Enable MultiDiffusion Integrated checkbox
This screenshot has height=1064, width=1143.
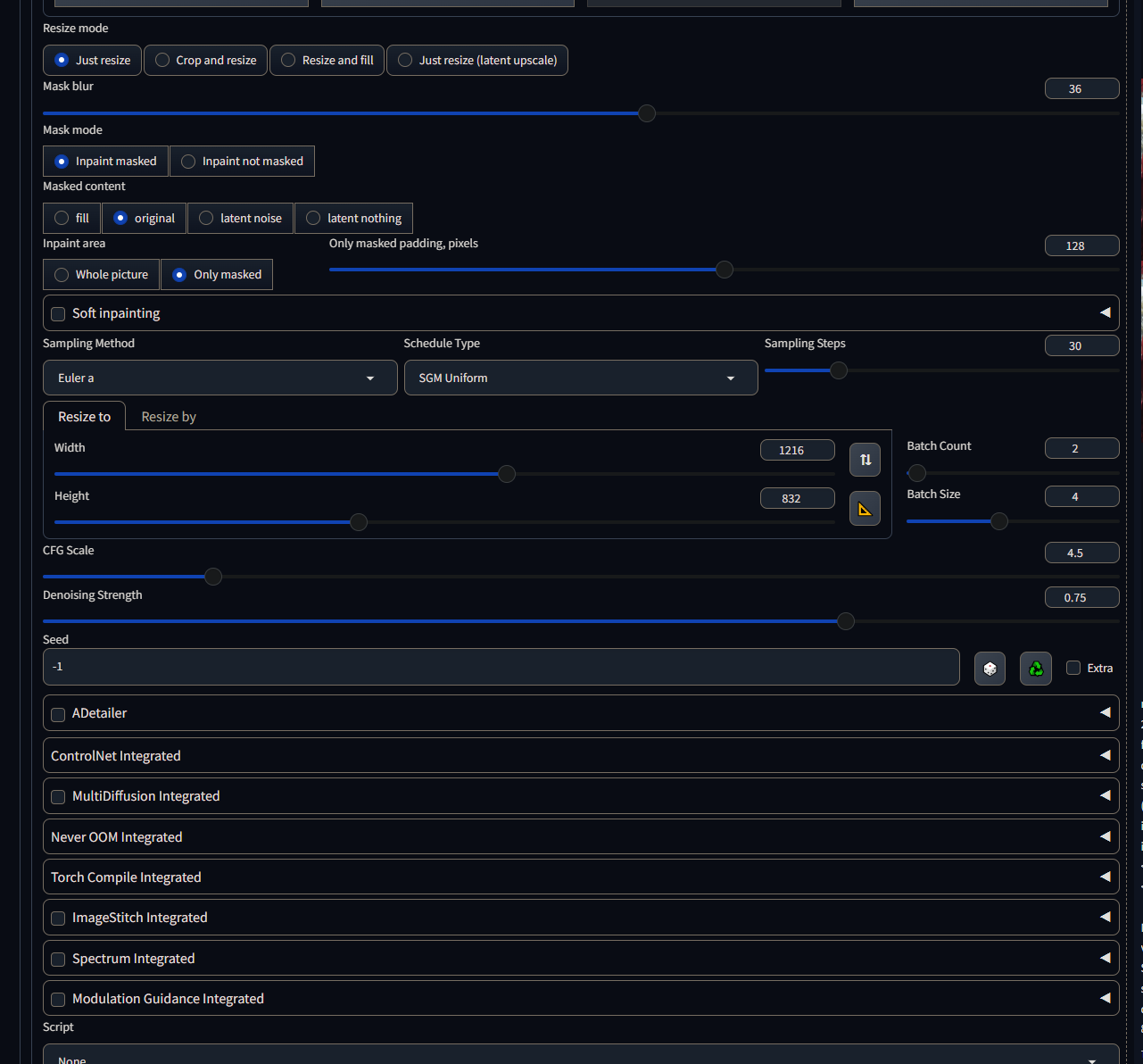click(x=58, y=796)
